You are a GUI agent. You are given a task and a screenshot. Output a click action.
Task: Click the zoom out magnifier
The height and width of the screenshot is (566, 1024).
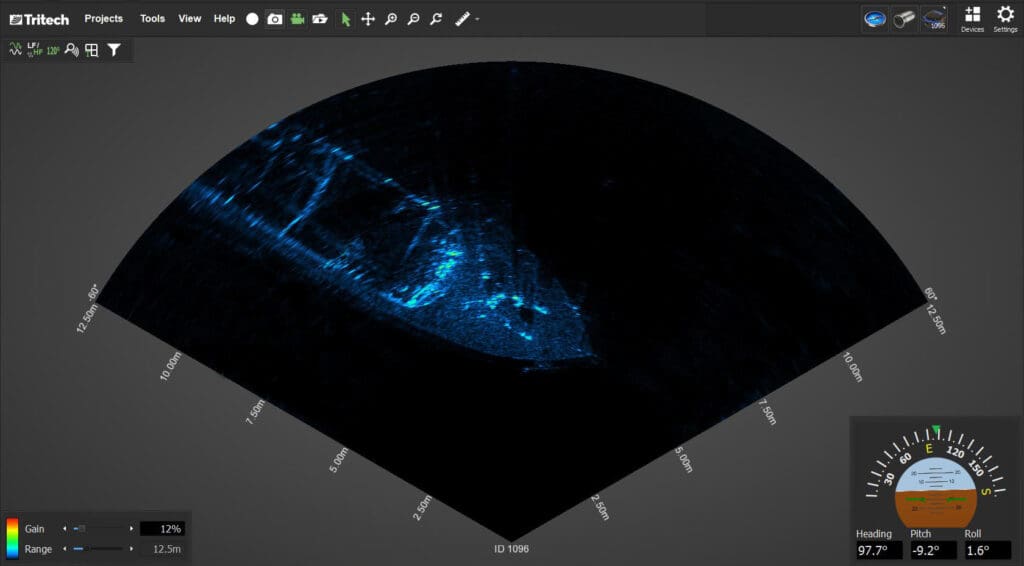414,19
